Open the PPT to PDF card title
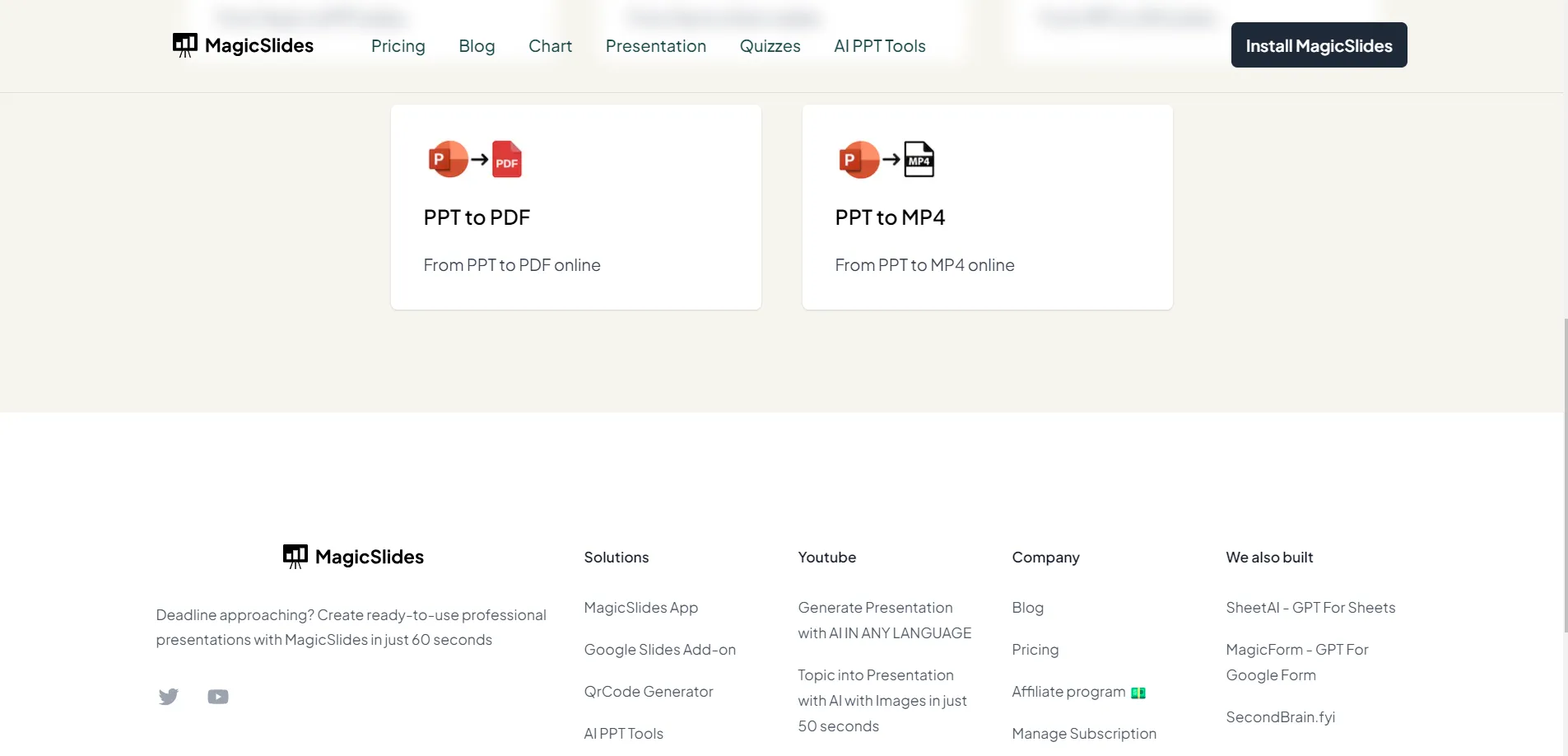 click(477, 217)
